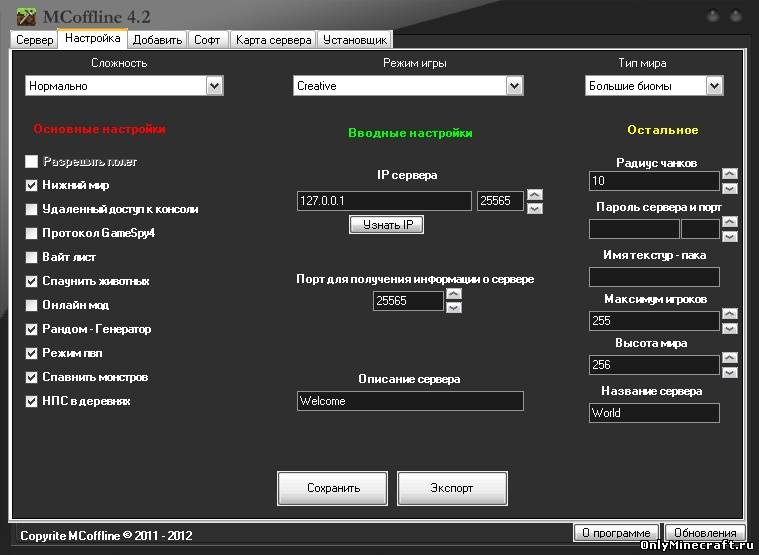The image size is (759, 555).
Task: Click the Обновления button
Action: (705, 533)
